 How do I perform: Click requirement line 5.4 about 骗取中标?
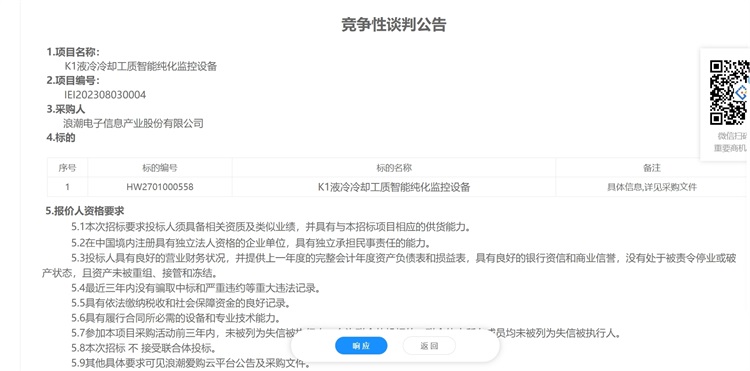pyautogui.click(x=196, y=288)
